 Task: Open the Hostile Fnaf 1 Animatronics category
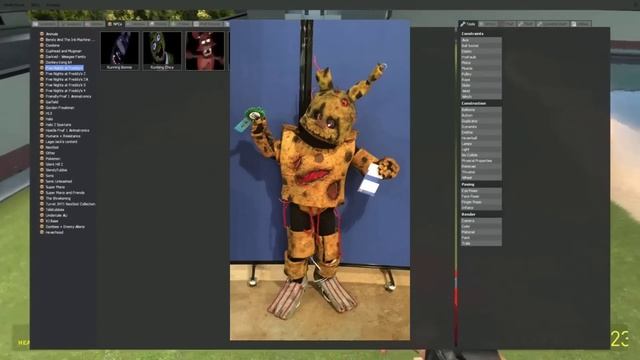click(x=67, y=131)
